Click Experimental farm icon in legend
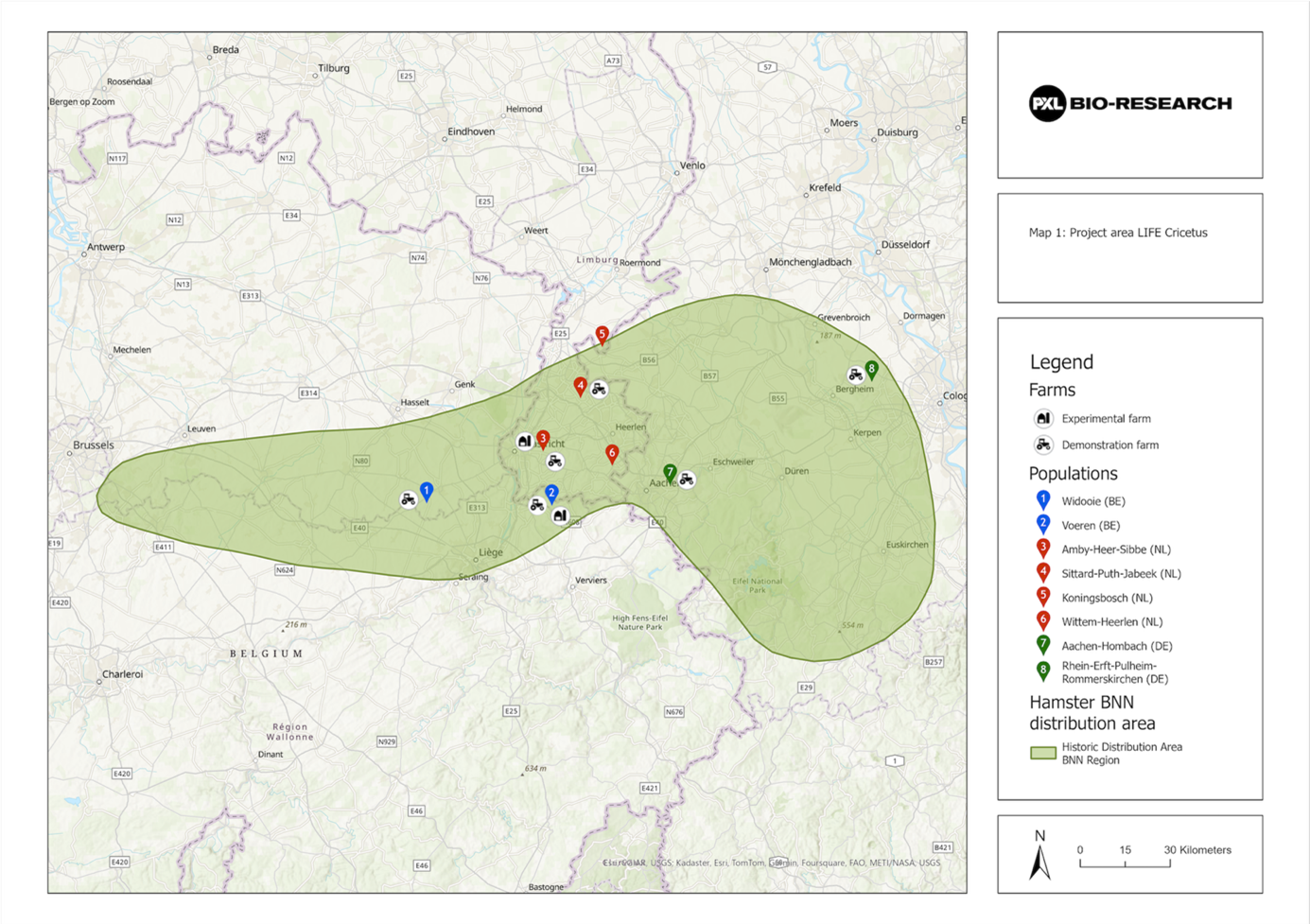Image resolution: width=1310 pixels, height=924 pixels. point(1043,418)
